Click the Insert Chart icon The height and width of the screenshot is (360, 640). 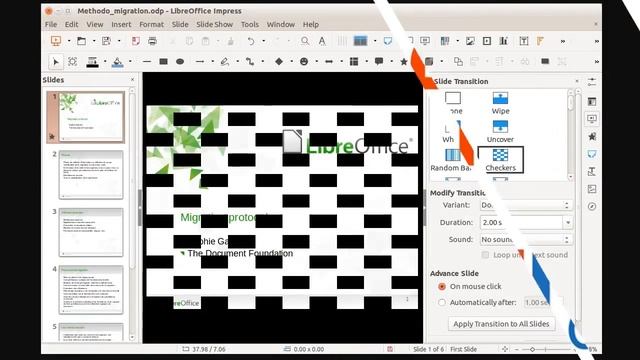pos(504,41)
